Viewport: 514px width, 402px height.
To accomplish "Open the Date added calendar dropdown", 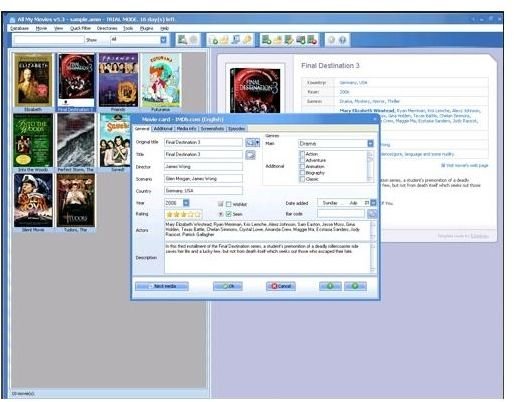I will [373, 203].
